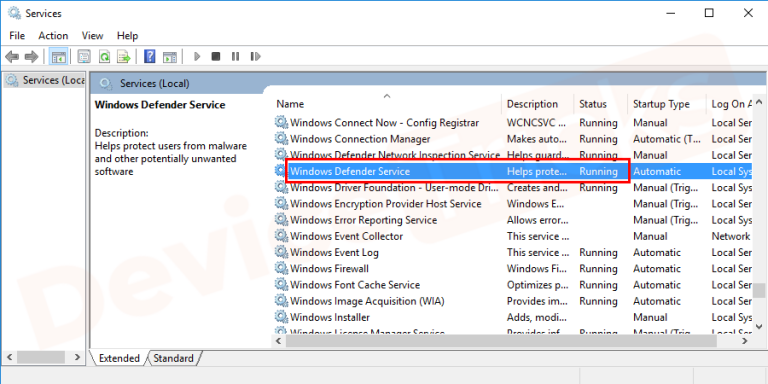The image size is (768, 384).
Task: Open the Help toolbar icon
Action: pyautogui.click(x=150, y=57)
